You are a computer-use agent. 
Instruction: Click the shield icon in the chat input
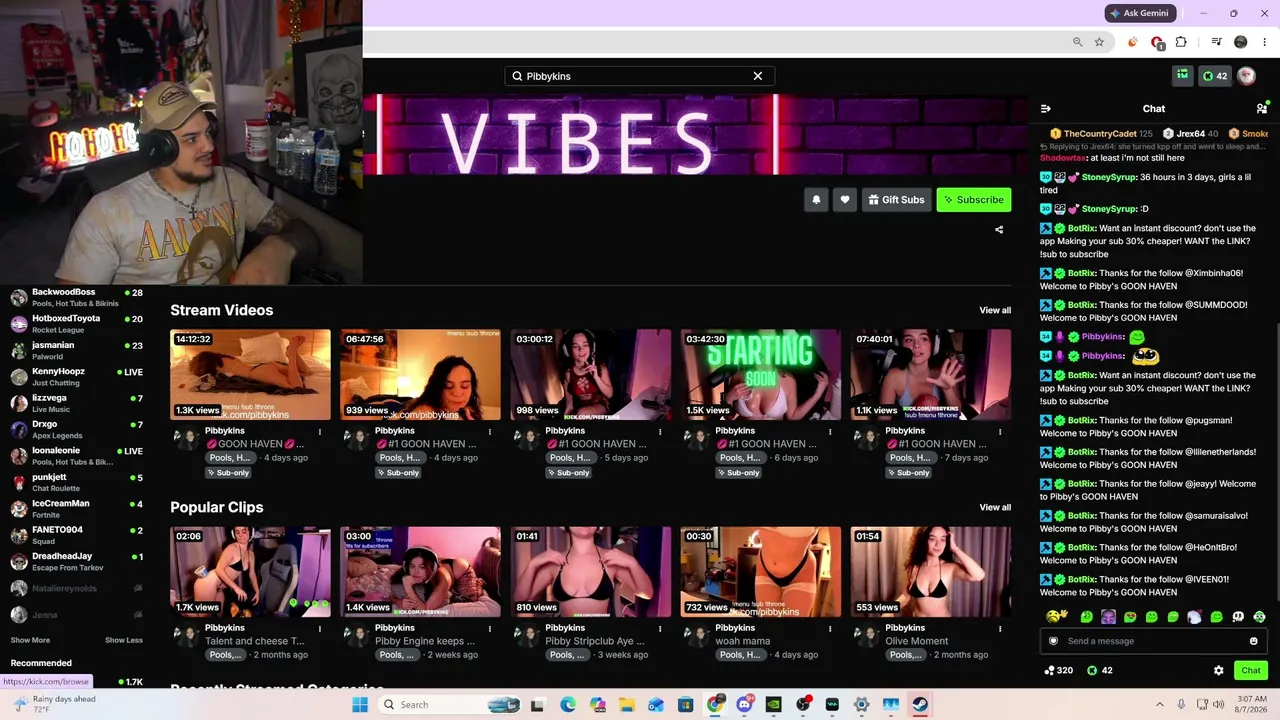click(x=1053, y=641)
